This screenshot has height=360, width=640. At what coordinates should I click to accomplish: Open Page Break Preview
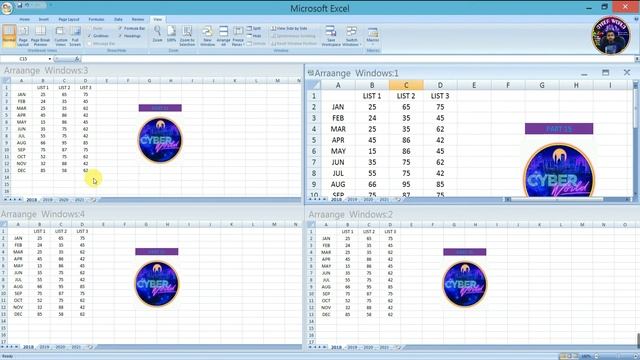pos(40,36)
